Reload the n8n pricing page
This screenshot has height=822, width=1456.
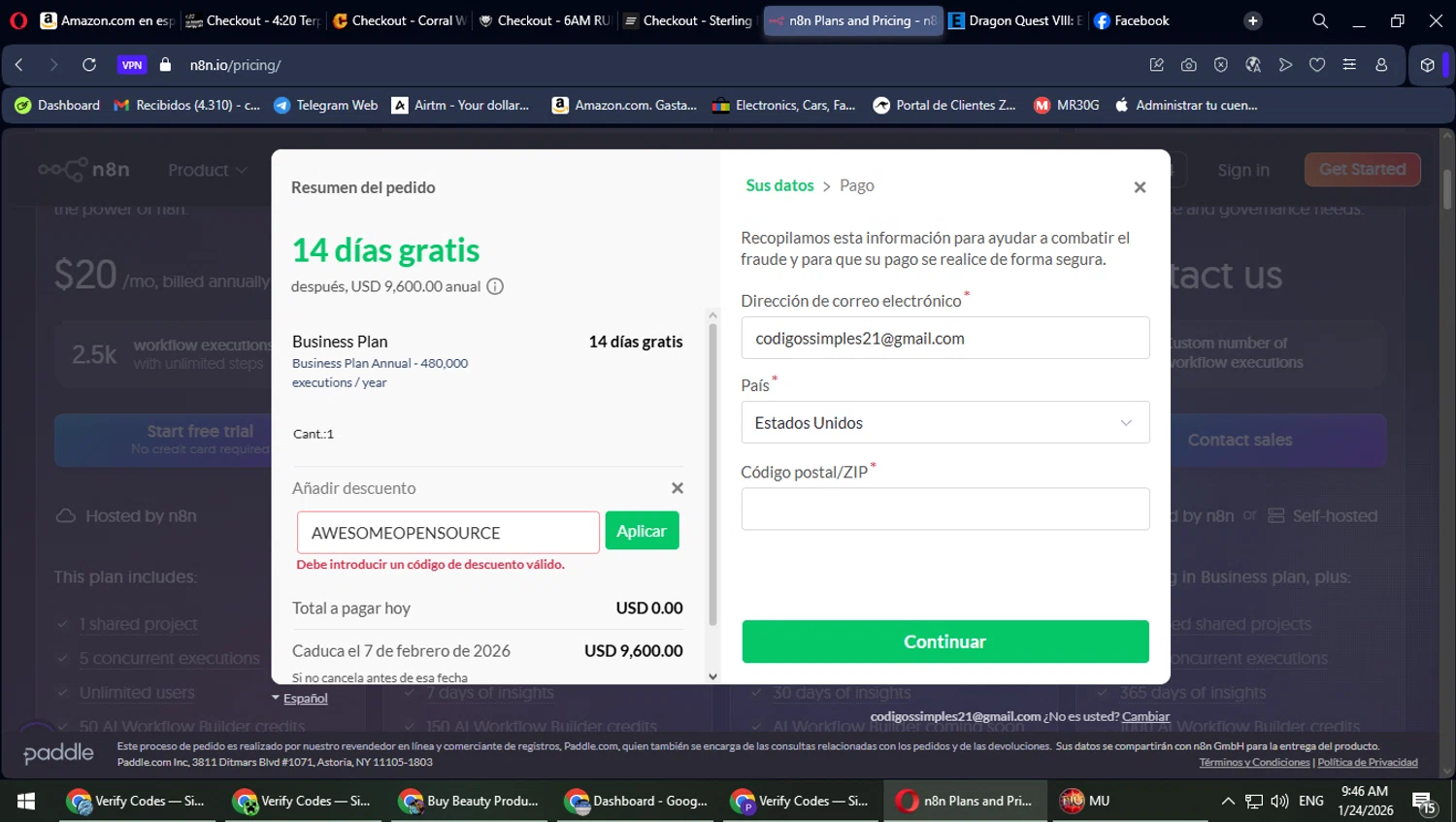click(89, 65)
